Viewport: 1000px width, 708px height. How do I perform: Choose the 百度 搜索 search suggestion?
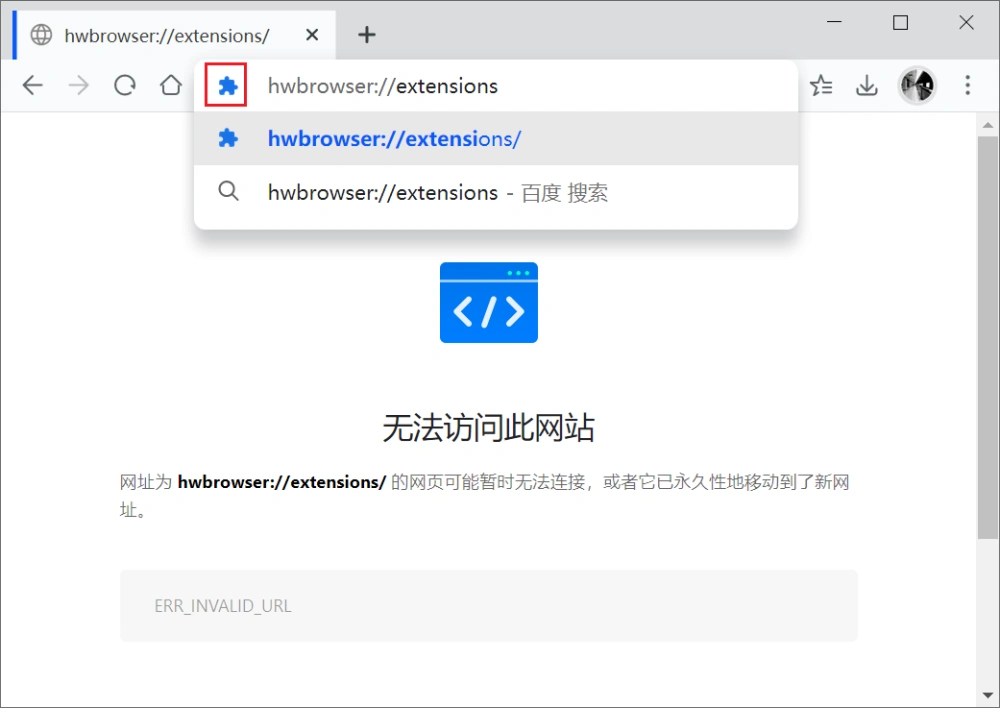point(496,192)
